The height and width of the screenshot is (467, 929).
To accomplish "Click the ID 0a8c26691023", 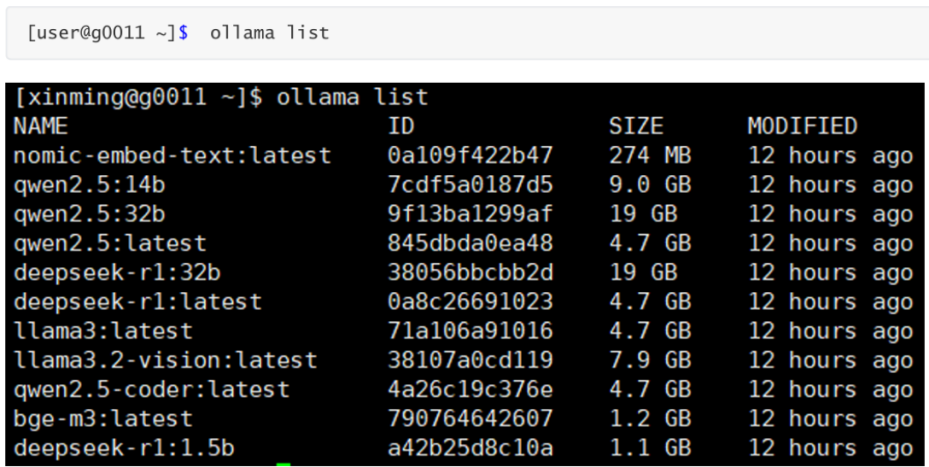I will [x=470, y=302].
